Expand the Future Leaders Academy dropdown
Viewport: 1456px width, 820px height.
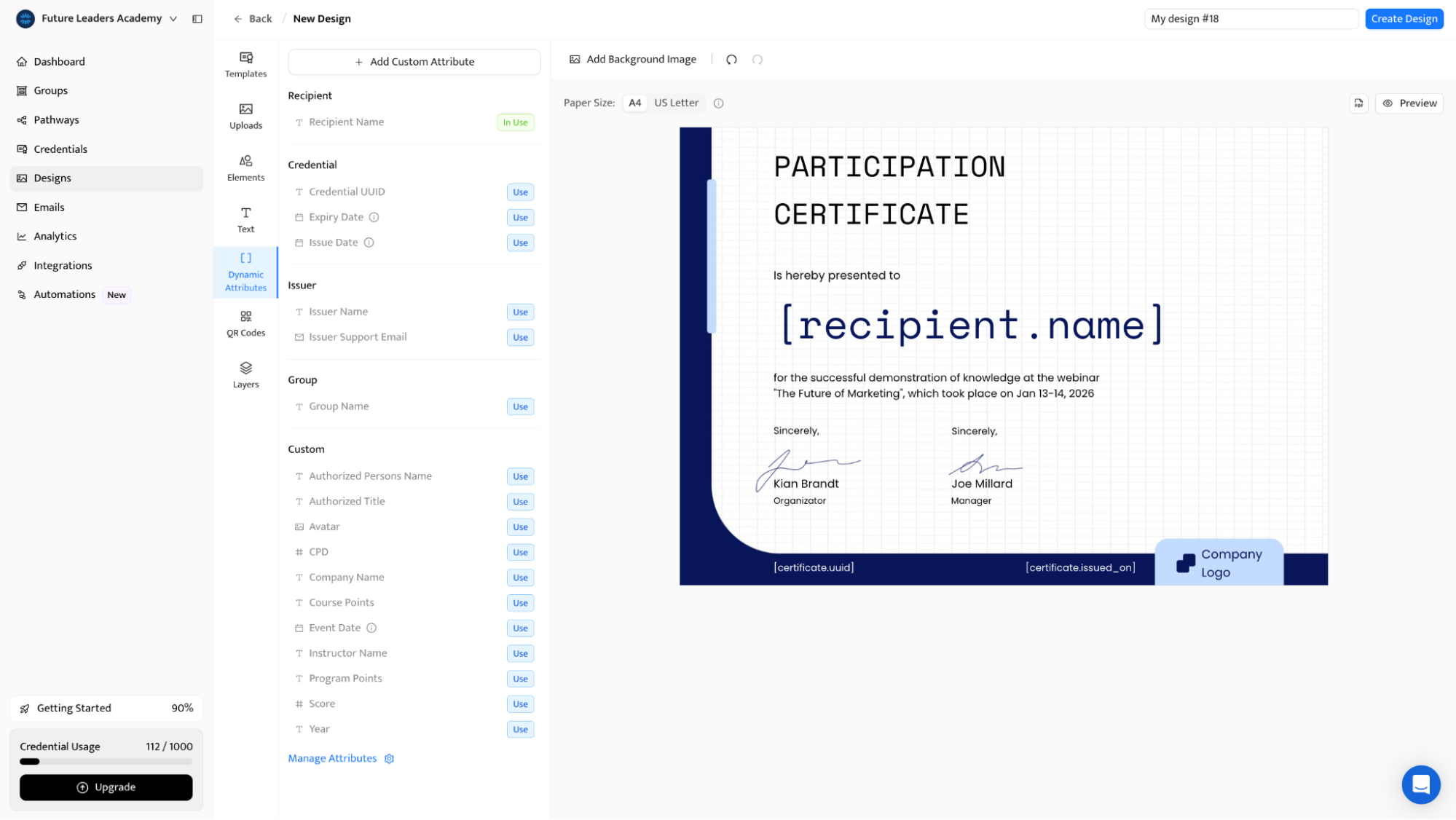pyautogui.click(x=173, y=19)
